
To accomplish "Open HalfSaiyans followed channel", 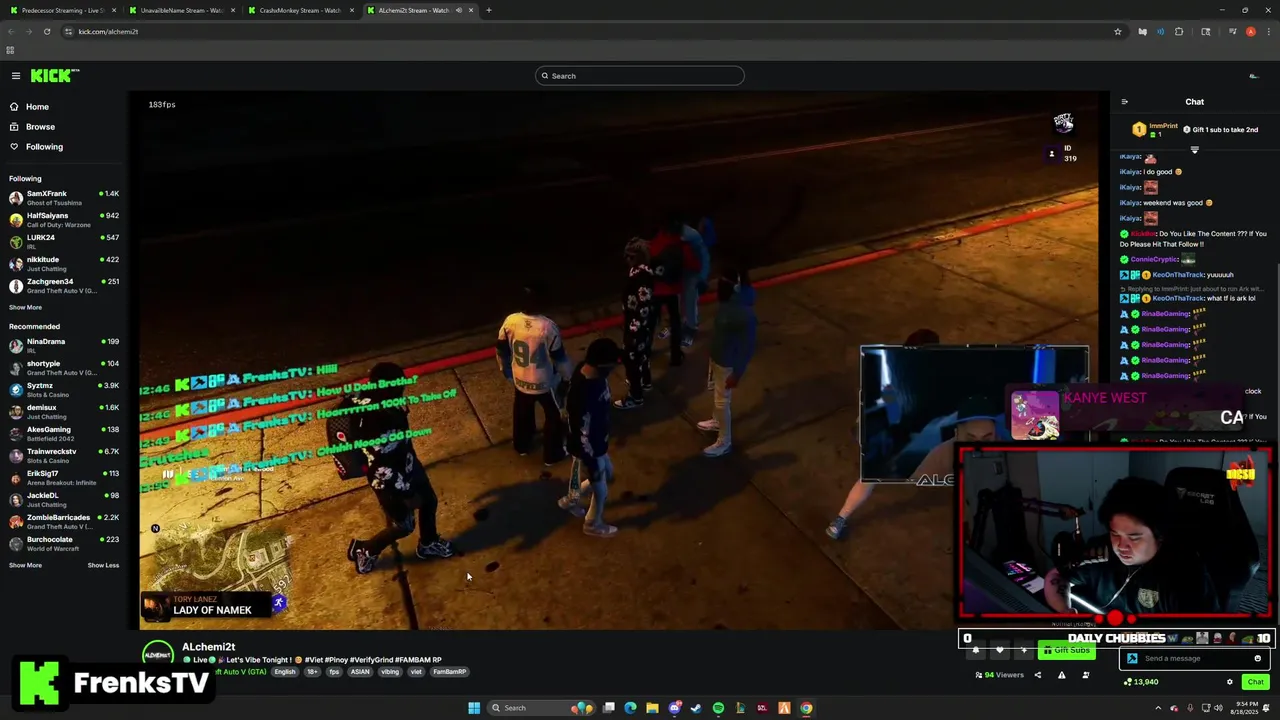I will point(64,220).
